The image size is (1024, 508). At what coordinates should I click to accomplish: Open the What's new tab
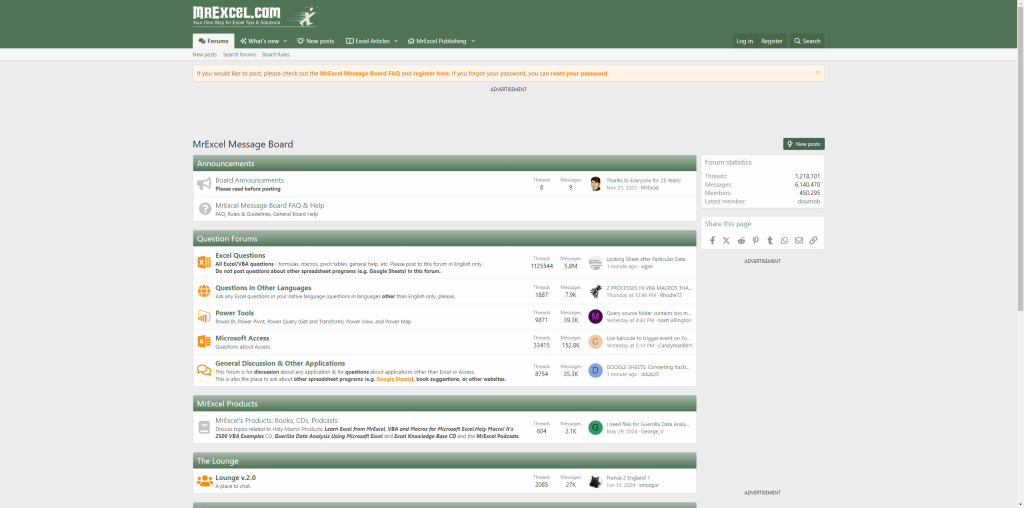click(259, 41)
